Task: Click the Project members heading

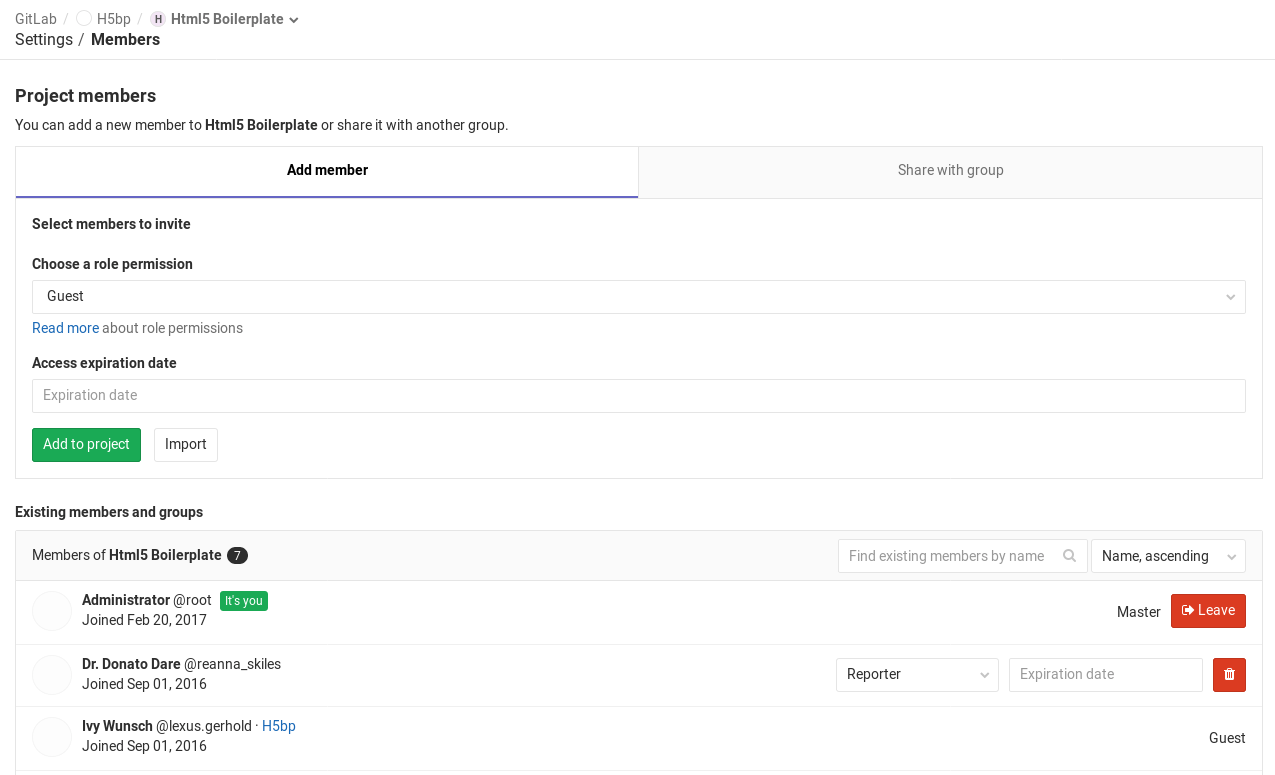Action: pos(85,96)
